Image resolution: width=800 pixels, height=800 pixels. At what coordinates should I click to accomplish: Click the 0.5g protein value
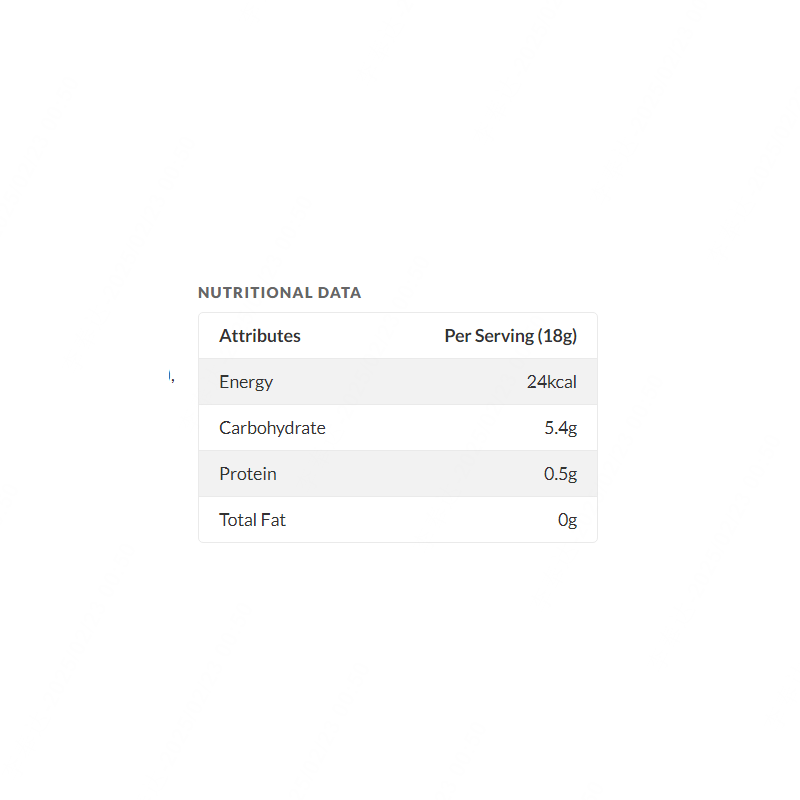560,474
